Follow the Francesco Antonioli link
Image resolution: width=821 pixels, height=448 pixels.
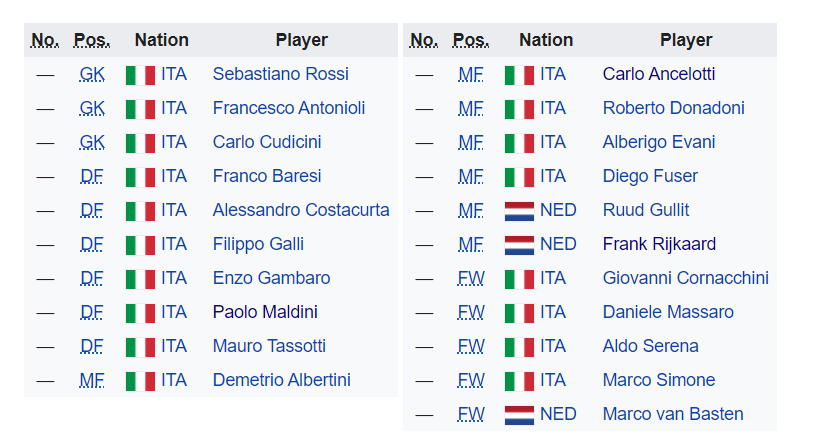(289, 108)
